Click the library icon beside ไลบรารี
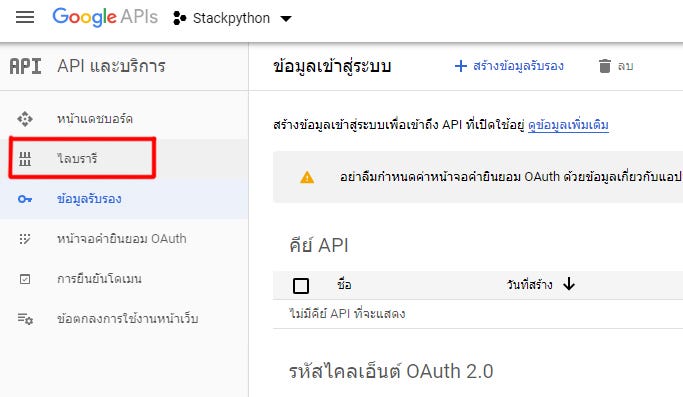683x397 pixels. pyautogui.click(x=25, y=159)
